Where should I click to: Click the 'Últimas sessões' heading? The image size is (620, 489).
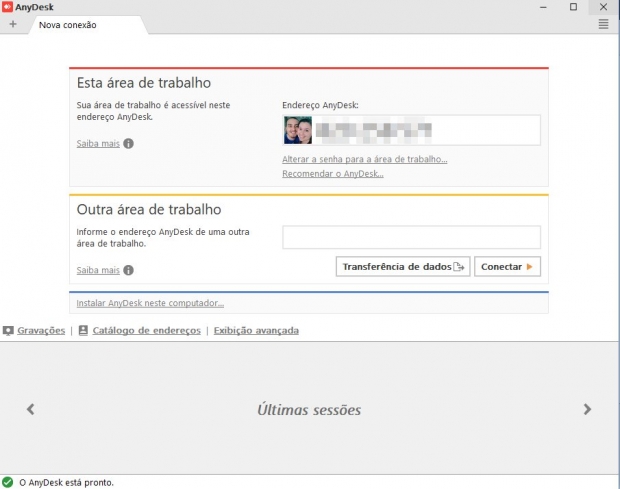coord(309,410)
